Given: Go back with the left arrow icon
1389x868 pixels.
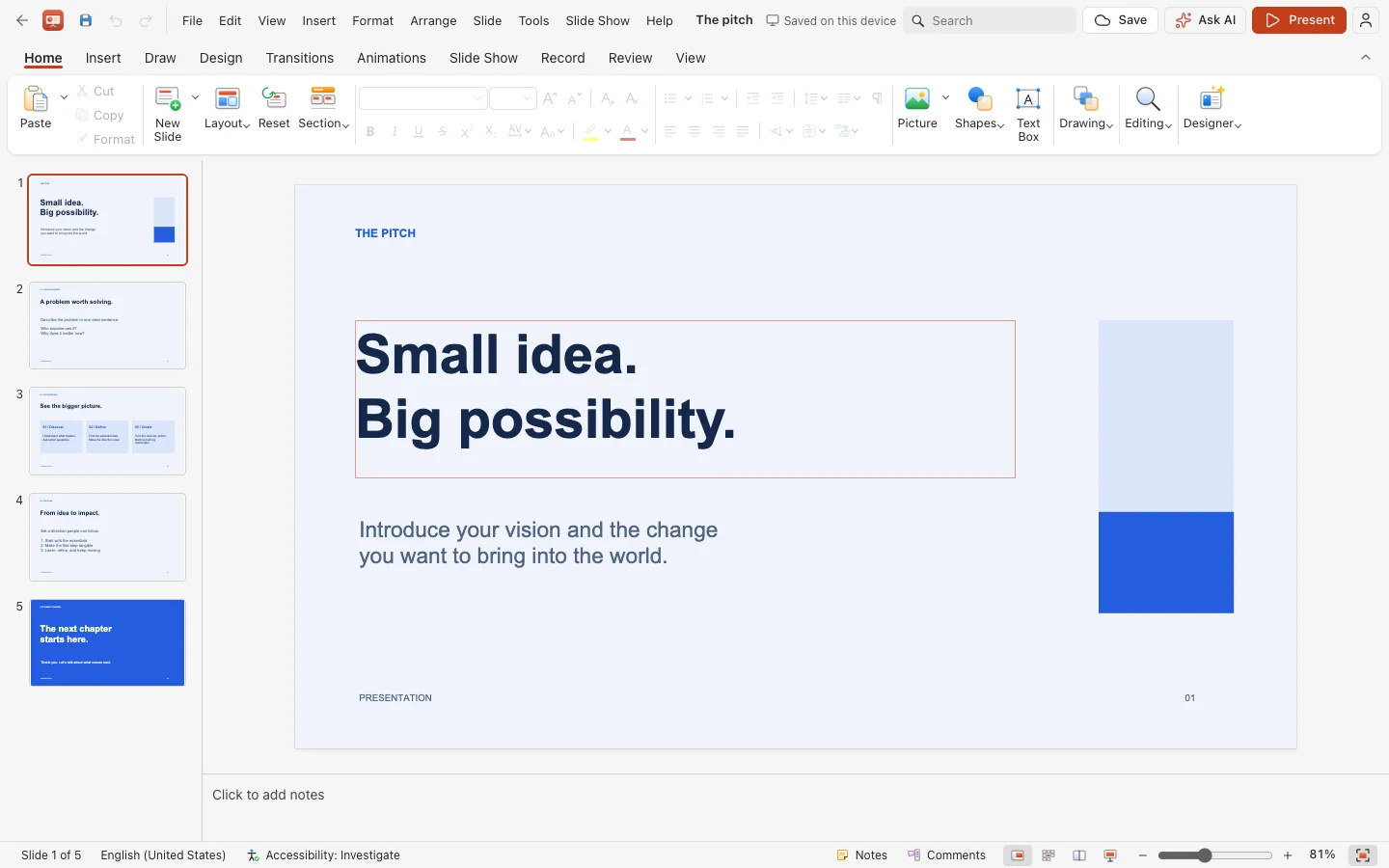Looking at the screenshot, I should (x=22, y=20).
